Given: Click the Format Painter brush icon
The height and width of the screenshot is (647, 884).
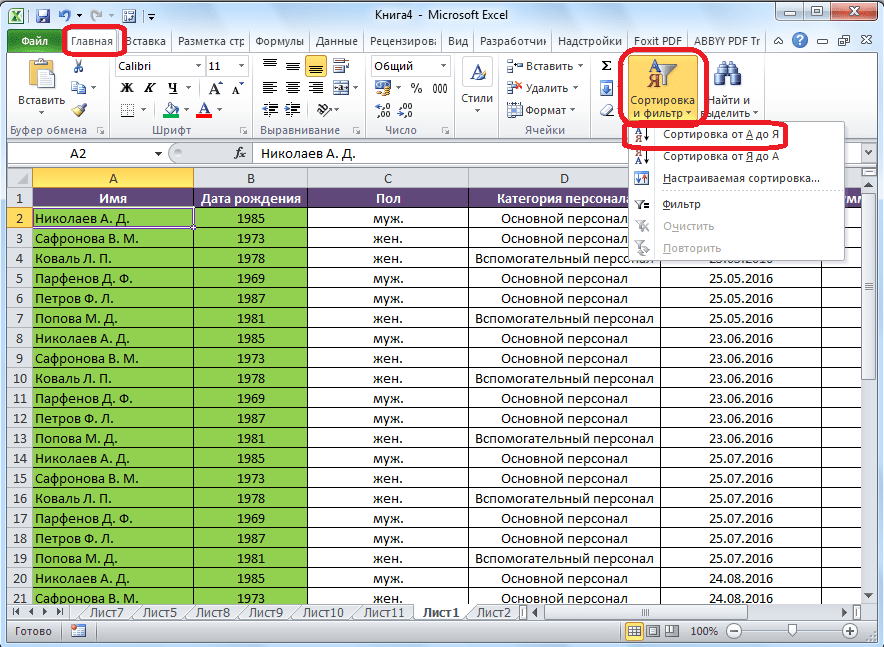Looking at the screenshot, I should tap(79, 110).
